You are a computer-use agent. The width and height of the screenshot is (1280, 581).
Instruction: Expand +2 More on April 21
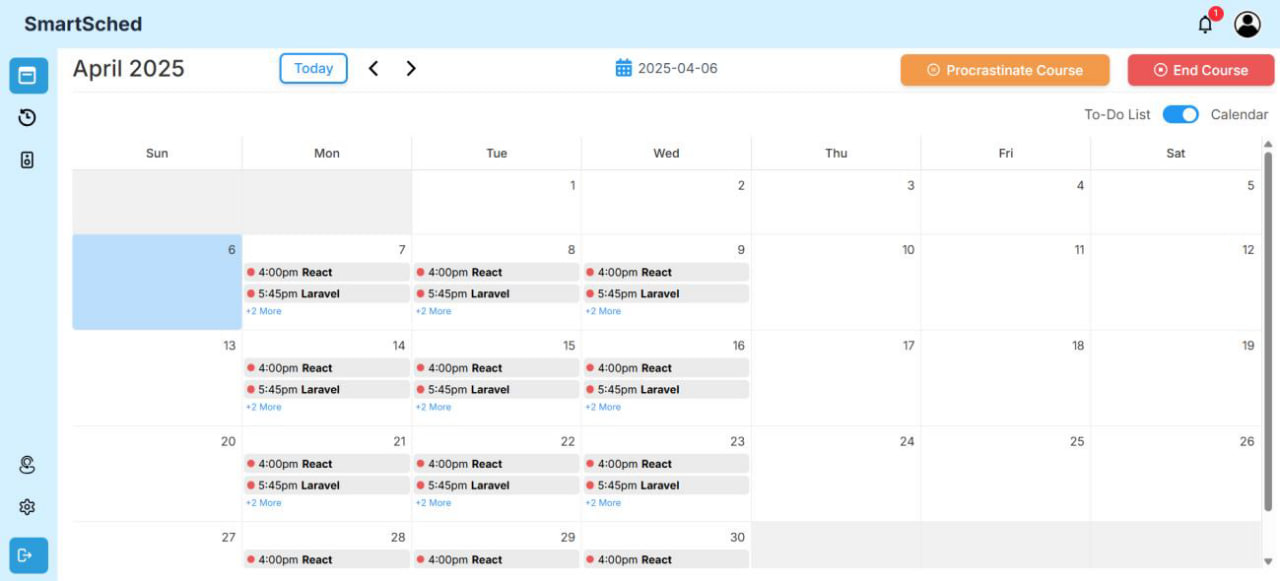pyautogui.click(x=264, y=503)
